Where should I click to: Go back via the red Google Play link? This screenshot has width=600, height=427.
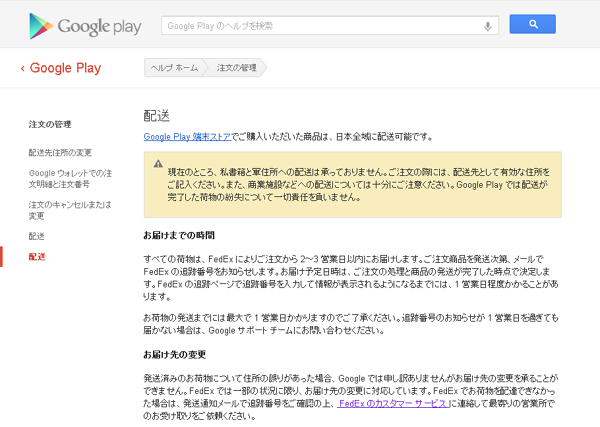pyautogui.click(x=61, y=68)
